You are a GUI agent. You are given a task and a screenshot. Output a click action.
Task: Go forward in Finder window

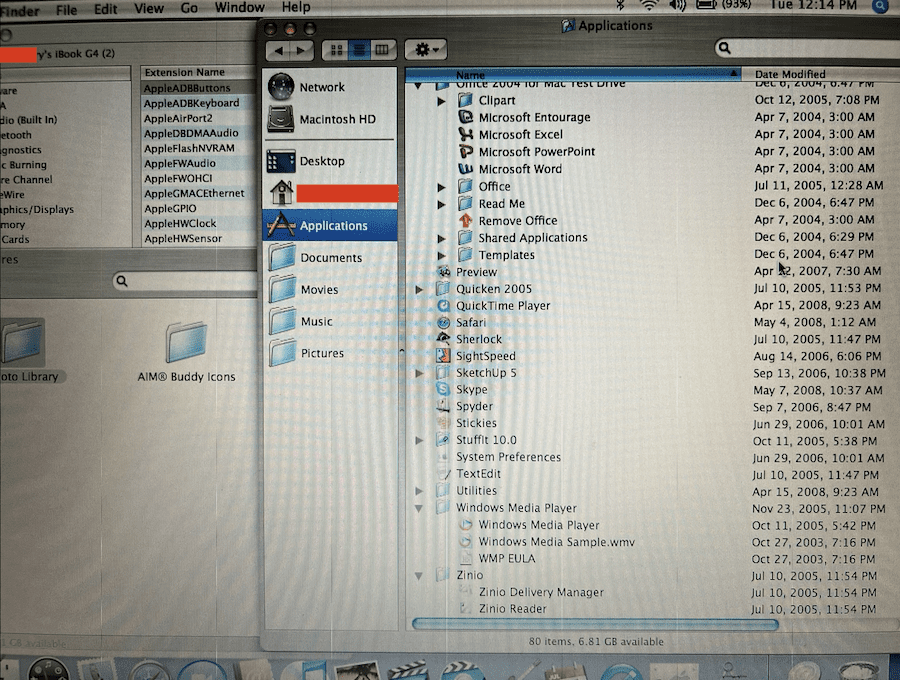(x=302, y=50)
